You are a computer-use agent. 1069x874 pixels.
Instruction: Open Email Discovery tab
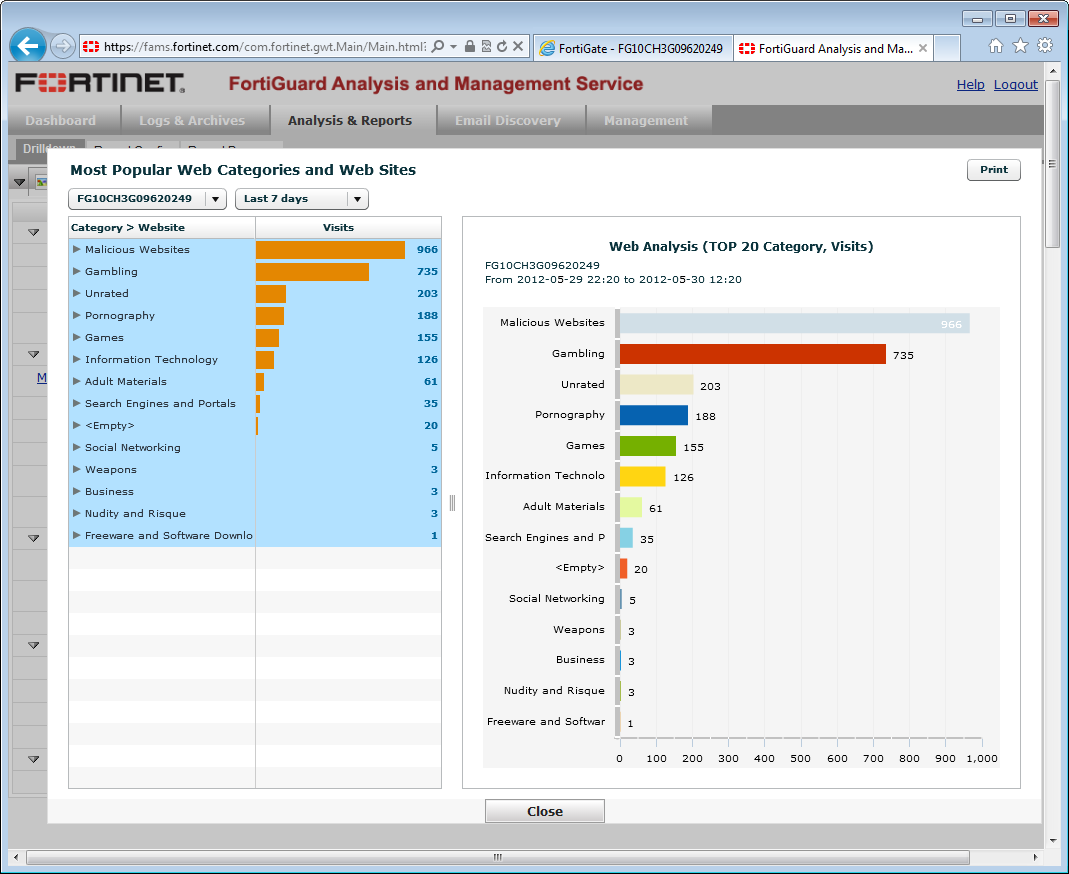coord(508,121)
